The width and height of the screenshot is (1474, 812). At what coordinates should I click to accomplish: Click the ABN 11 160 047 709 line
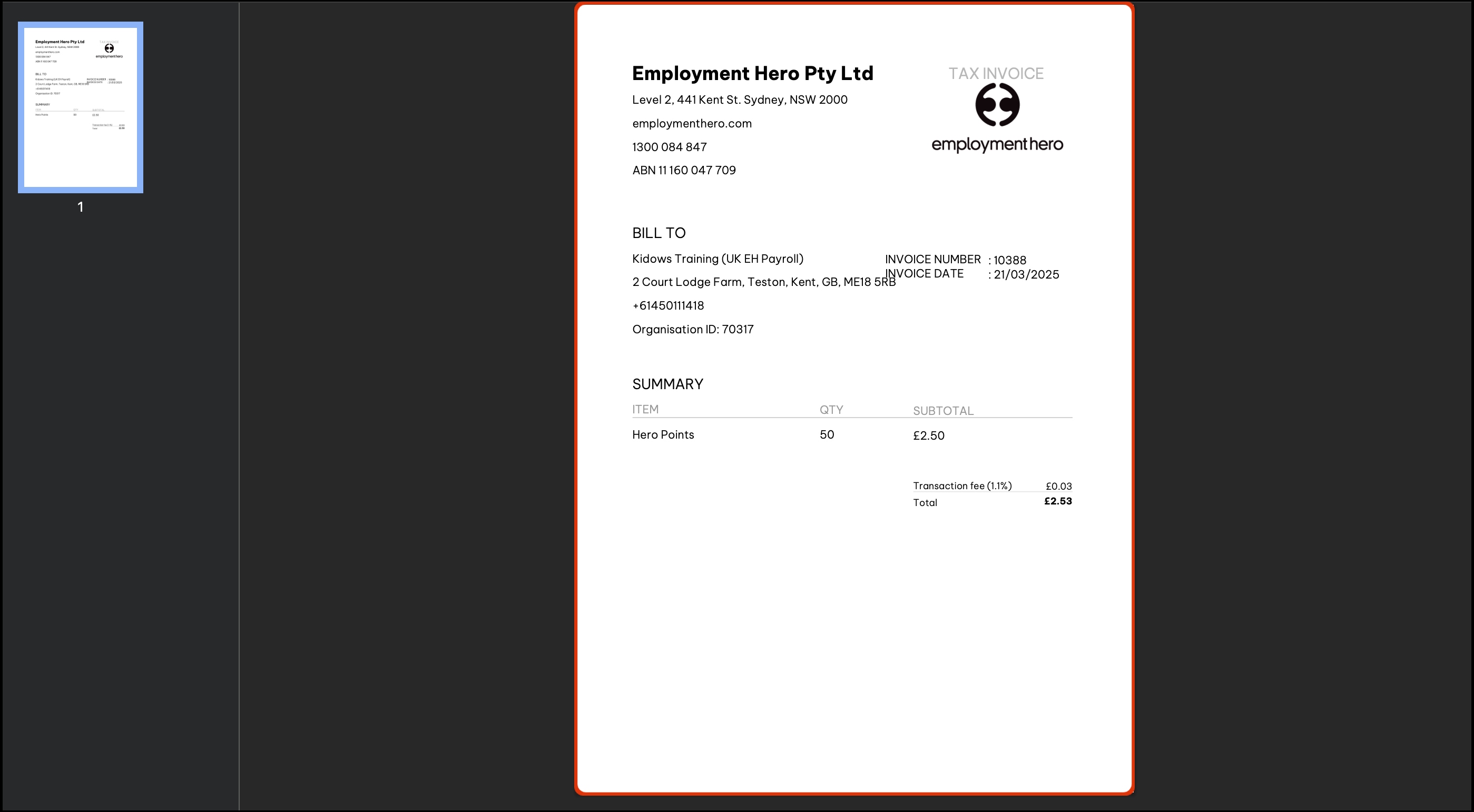pos(683,171)
